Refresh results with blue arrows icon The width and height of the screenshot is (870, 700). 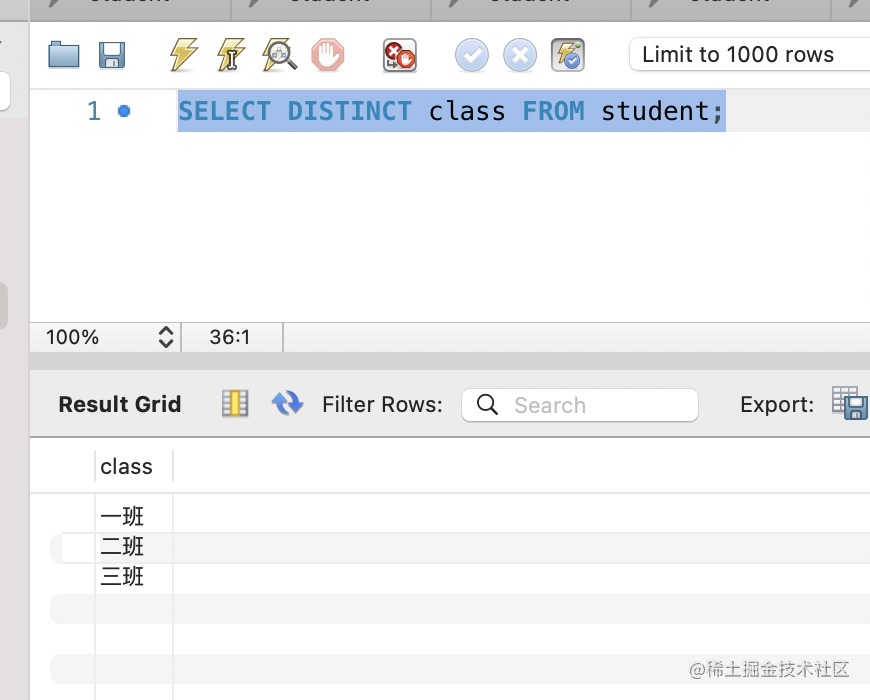[x=287, y=403]
